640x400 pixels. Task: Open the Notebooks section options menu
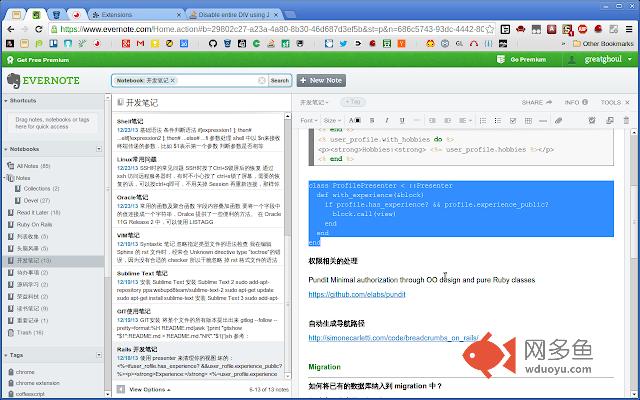point(99,149)
